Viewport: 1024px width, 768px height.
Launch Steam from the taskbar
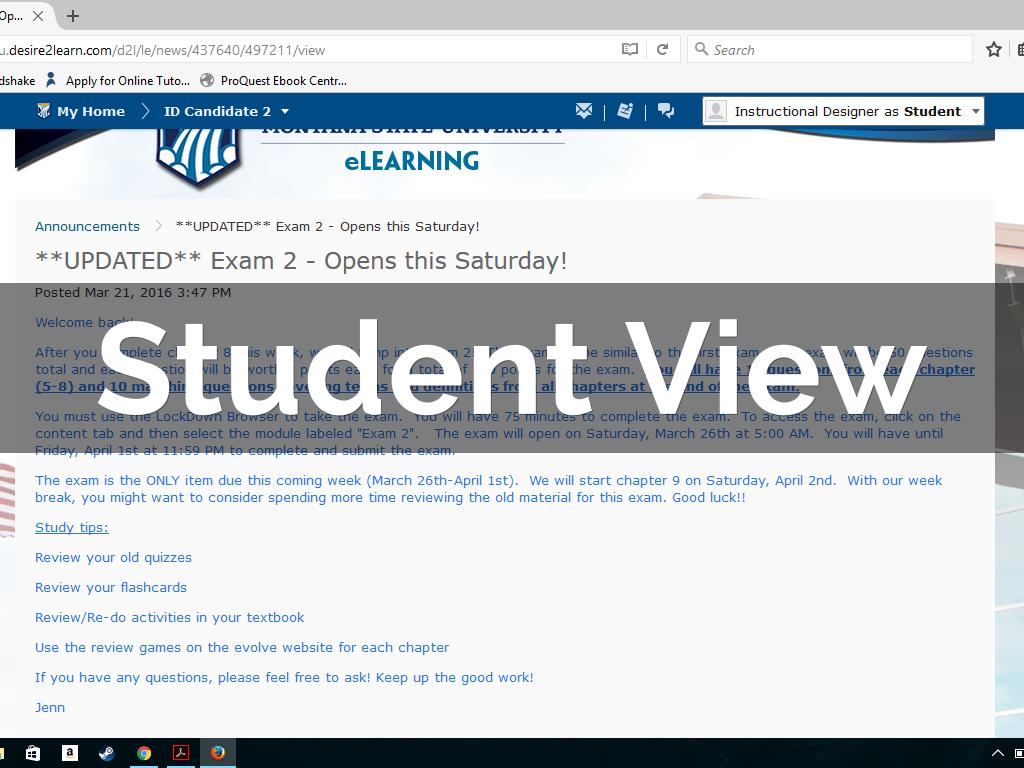coord(107,753)
